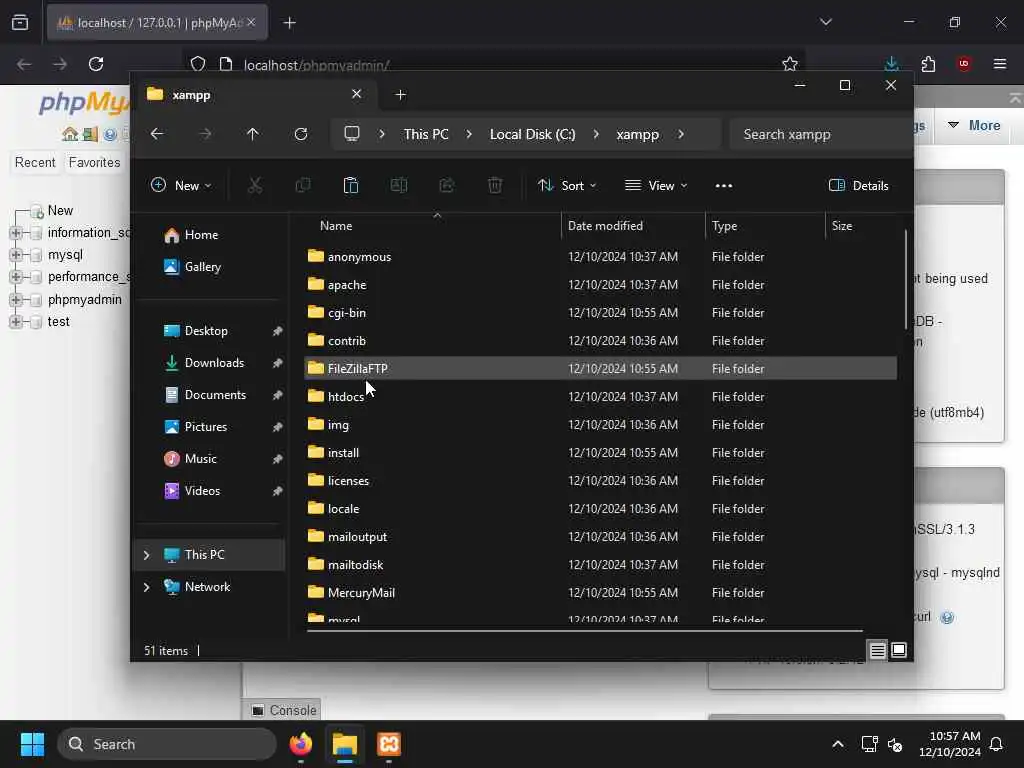Click Search xampp field
Screen dimensions: 1024x768
point(820,134)
